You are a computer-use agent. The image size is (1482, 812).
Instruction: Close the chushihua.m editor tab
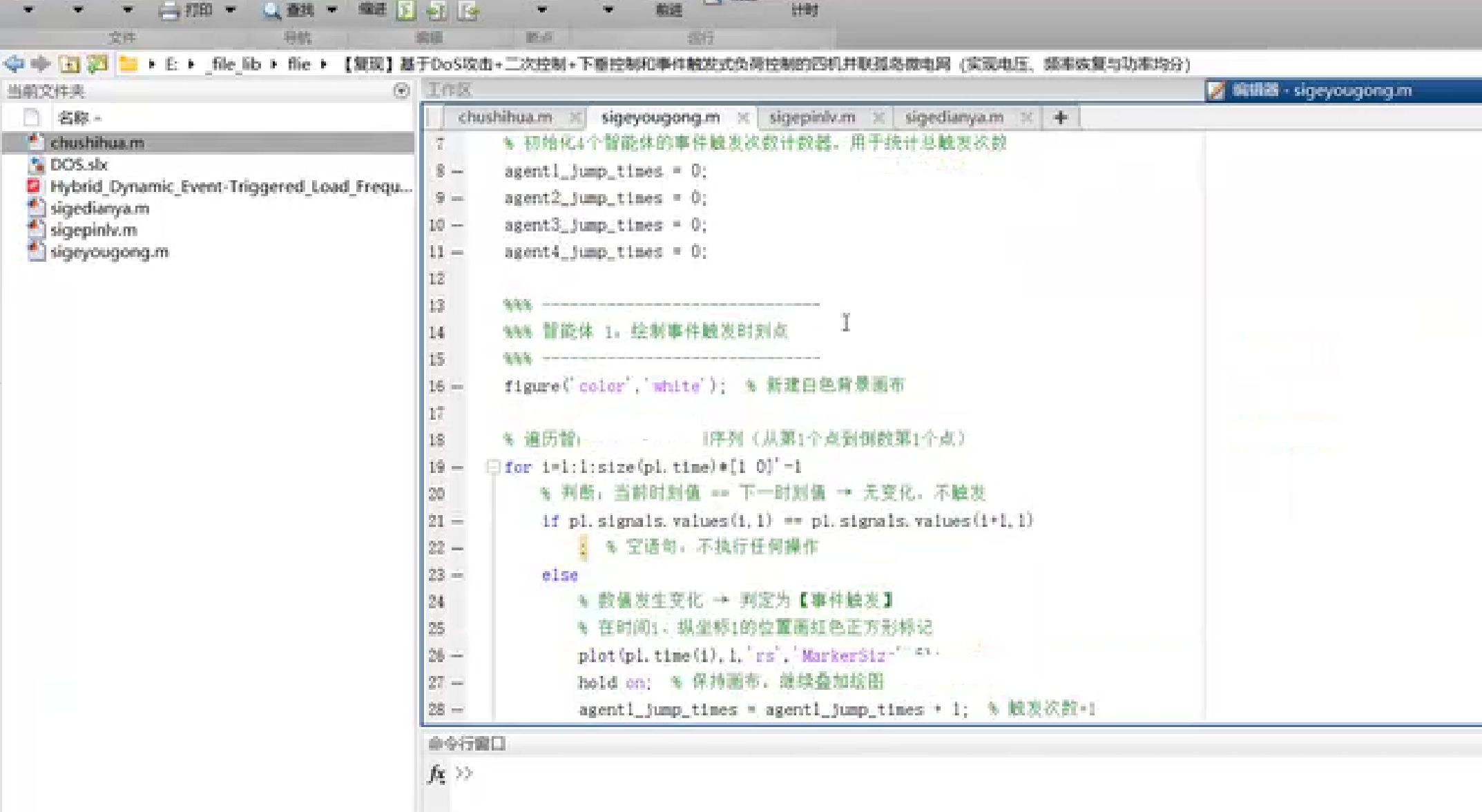[x=575, y=118]
